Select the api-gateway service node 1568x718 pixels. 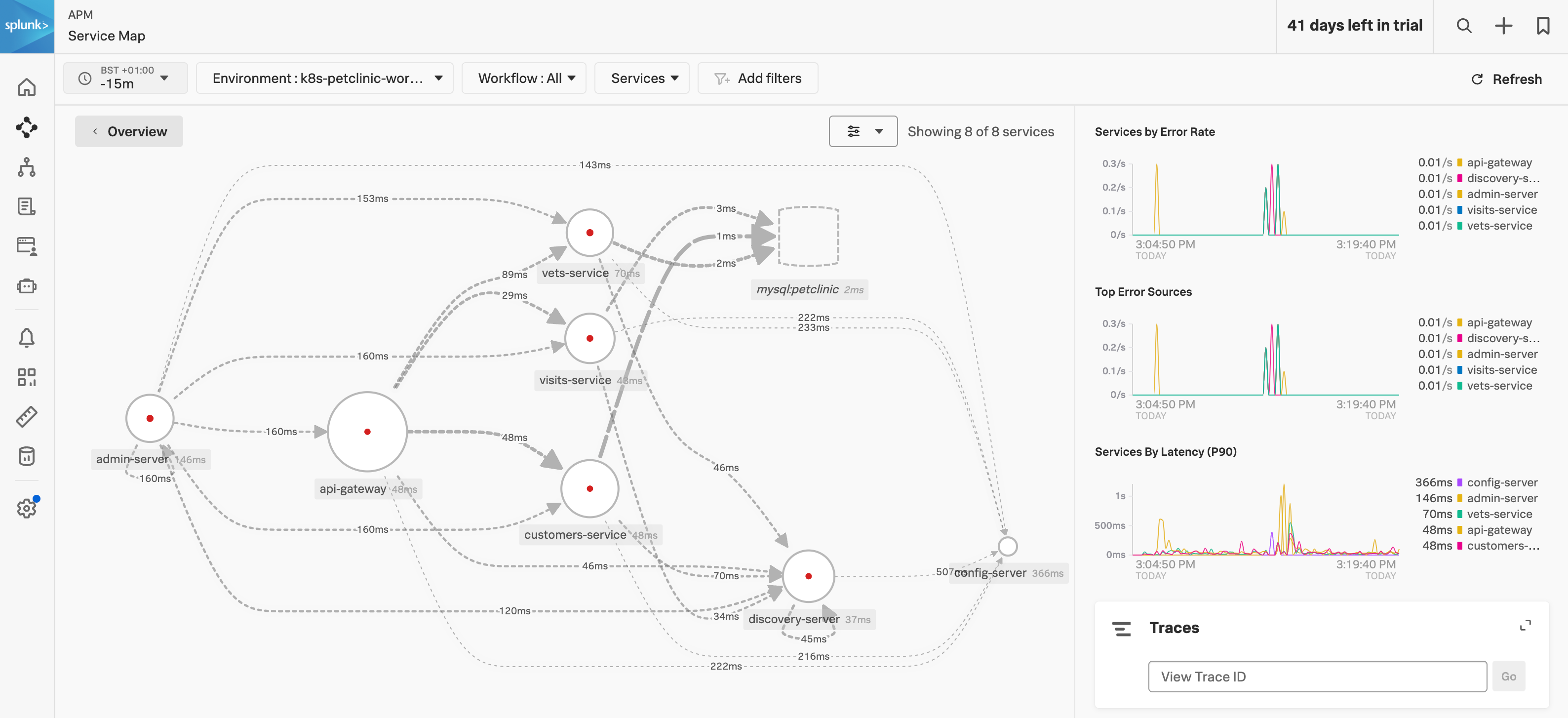(x=367, y=431)
